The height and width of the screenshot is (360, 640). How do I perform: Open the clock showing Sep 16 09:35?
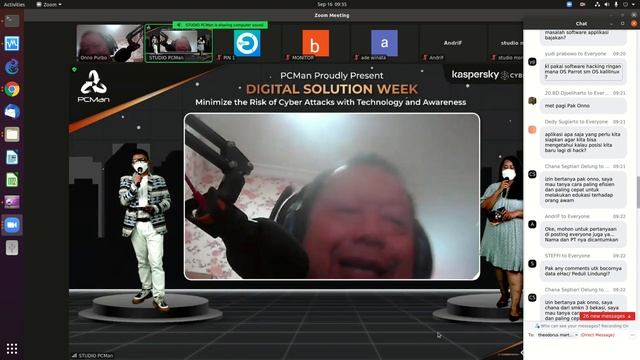coord(332,4)
